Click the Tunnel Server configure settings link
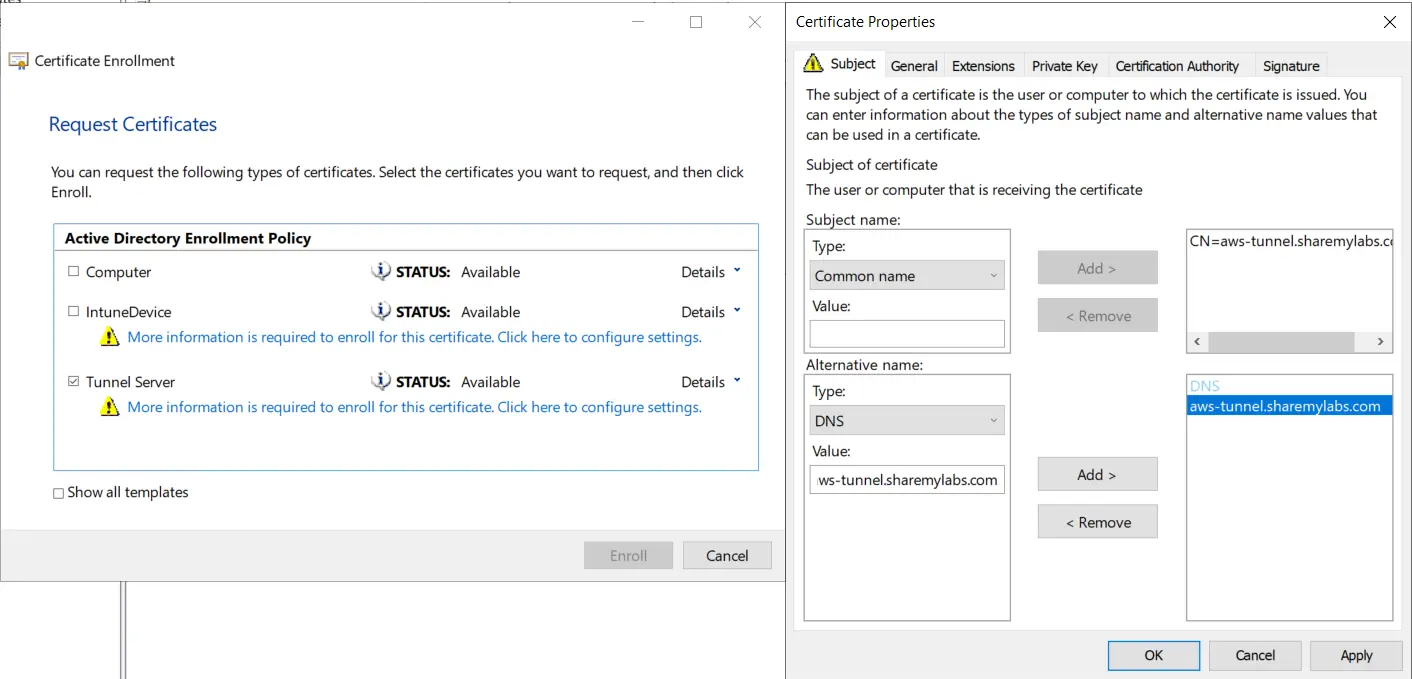1412x679 pixels. [414, 408]
